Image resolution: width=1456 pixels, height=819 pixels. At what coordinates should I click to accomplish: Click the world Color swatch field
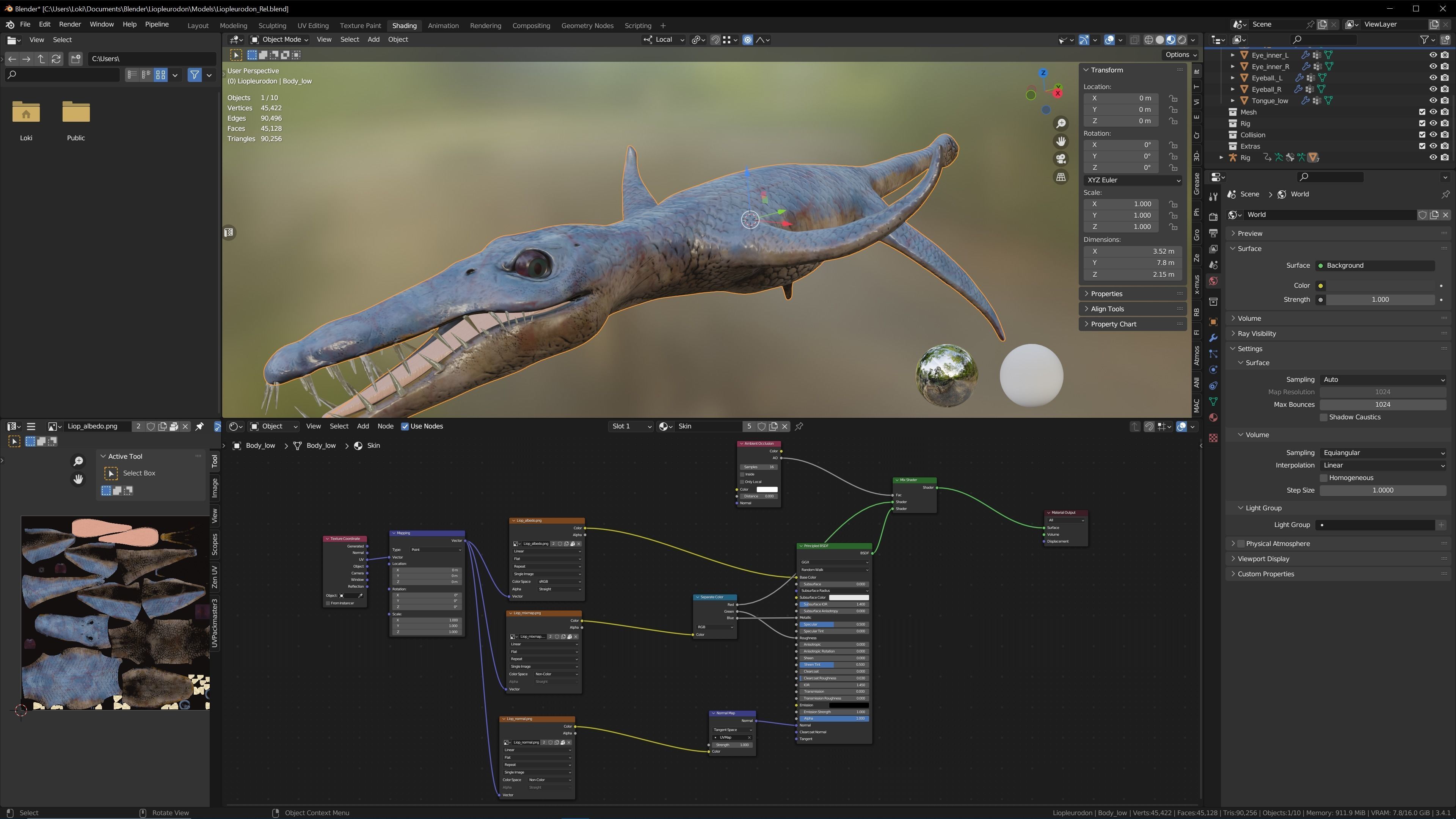coord(1380,286)
